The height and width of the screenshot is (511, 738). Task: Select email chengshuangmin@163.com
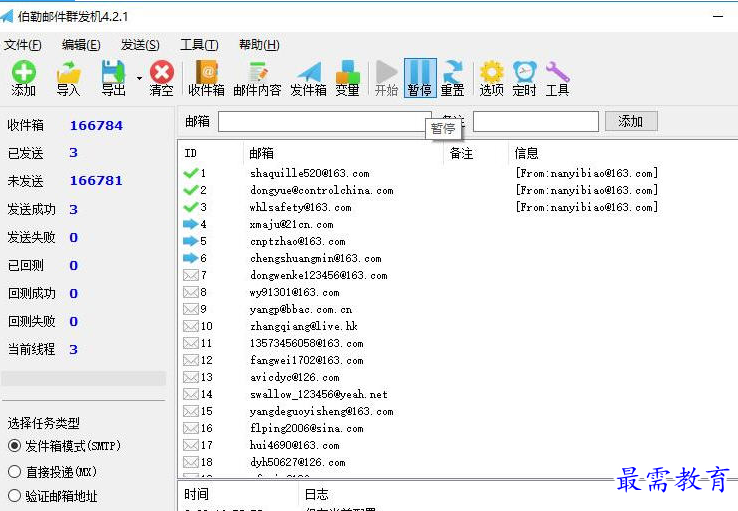pyautogui.click(x=316, y=258)
